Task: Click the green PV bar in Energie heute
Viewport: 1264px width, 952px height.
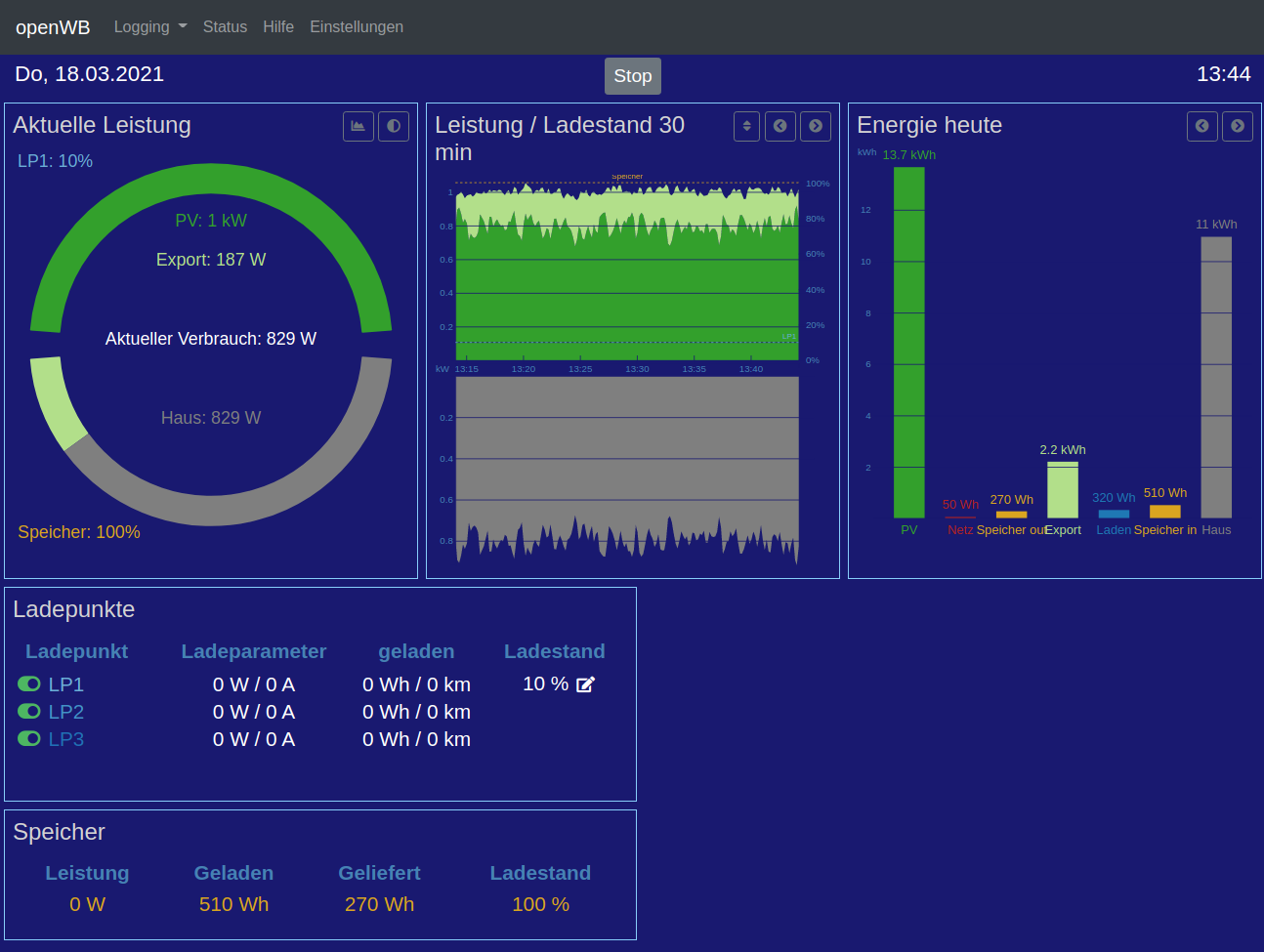Action: (909, 342)
